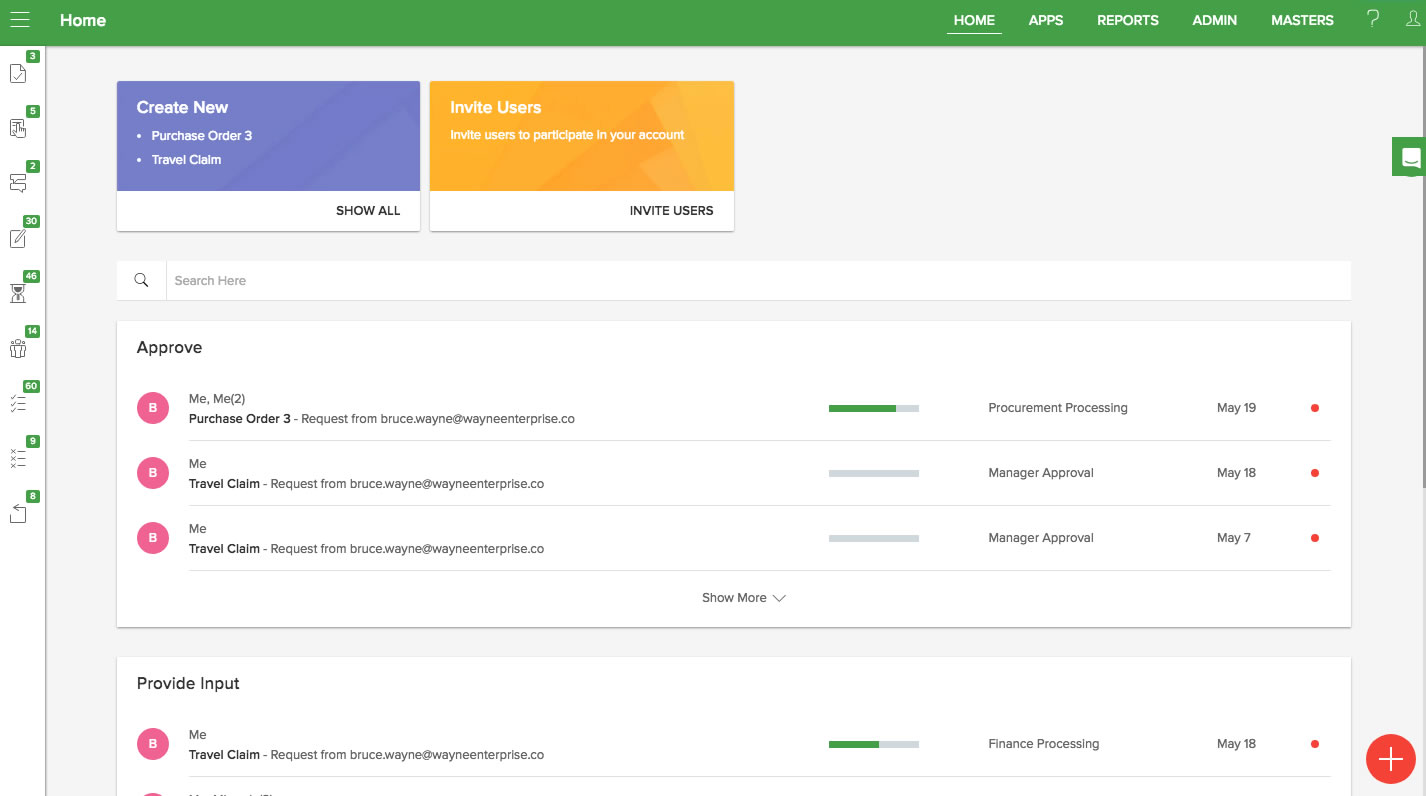Click the hourglass sidebar icon with badge 46
1426x796 pixels.
pyautogui.click(x=18, y=293)
